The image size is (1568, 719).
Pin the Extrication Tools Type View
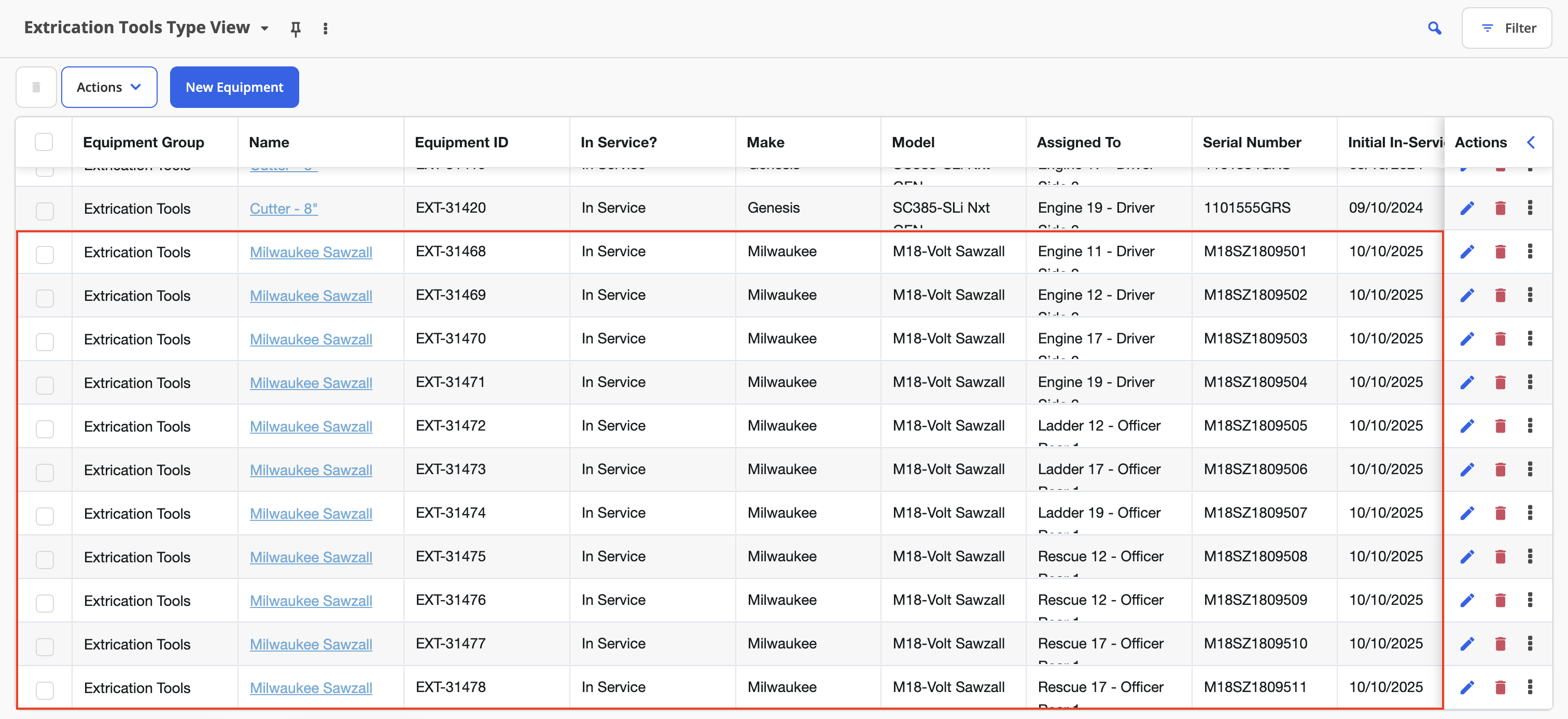296,29
